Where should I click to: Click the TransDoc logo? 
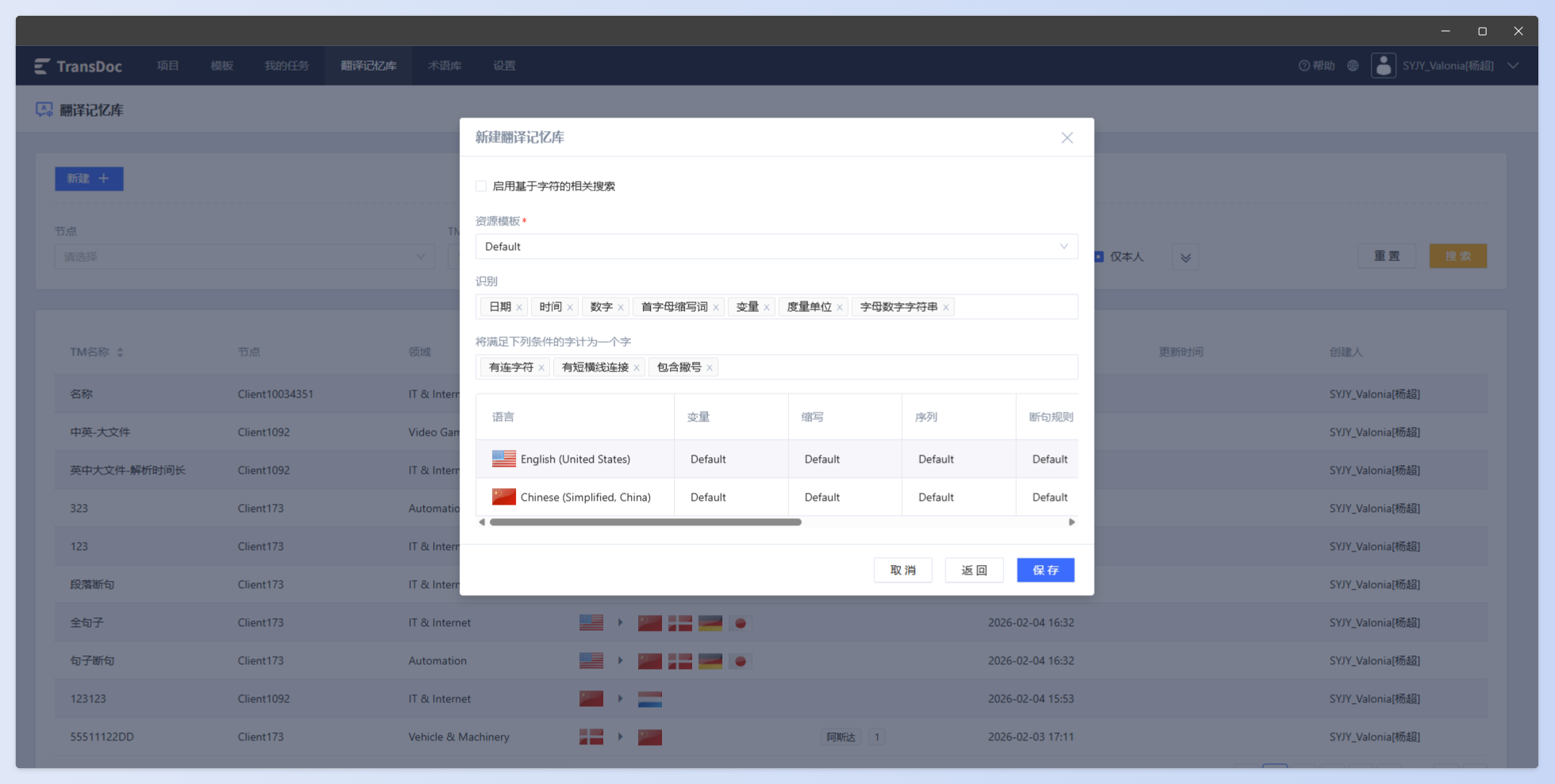pos(78,66)
